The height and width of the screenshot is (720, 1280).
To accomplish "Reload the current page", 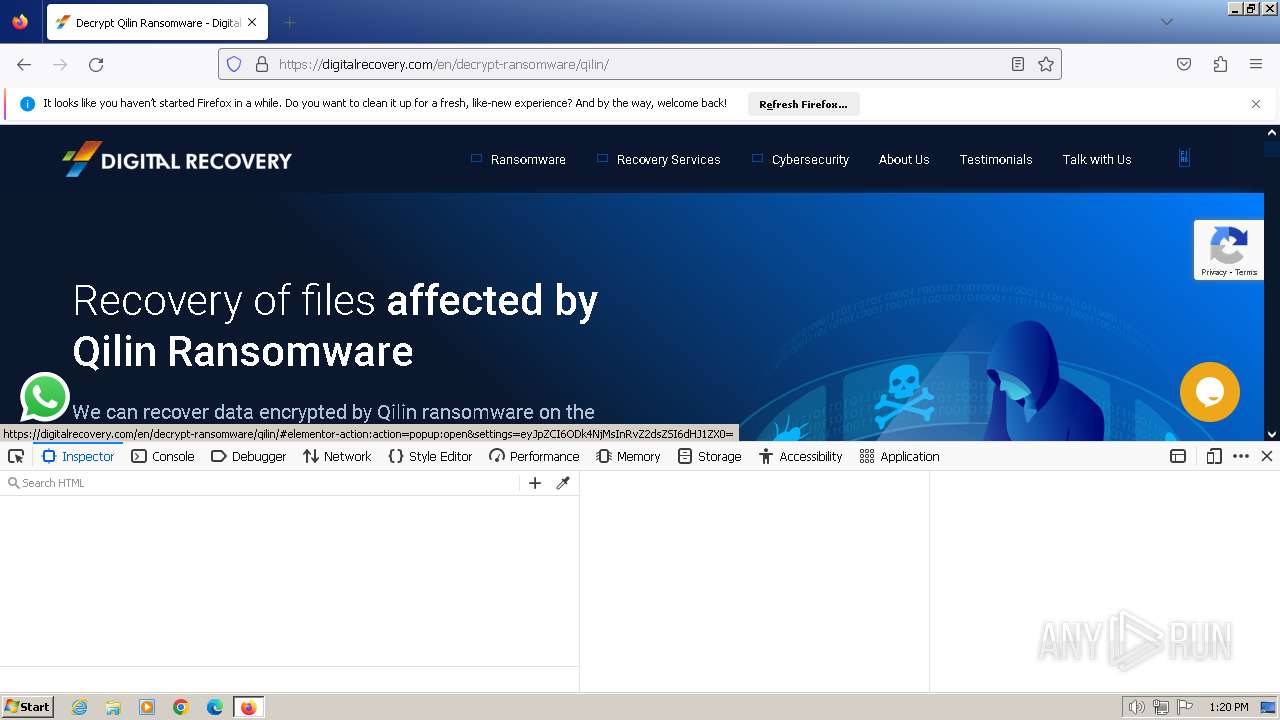I will [x=96, y=64].
